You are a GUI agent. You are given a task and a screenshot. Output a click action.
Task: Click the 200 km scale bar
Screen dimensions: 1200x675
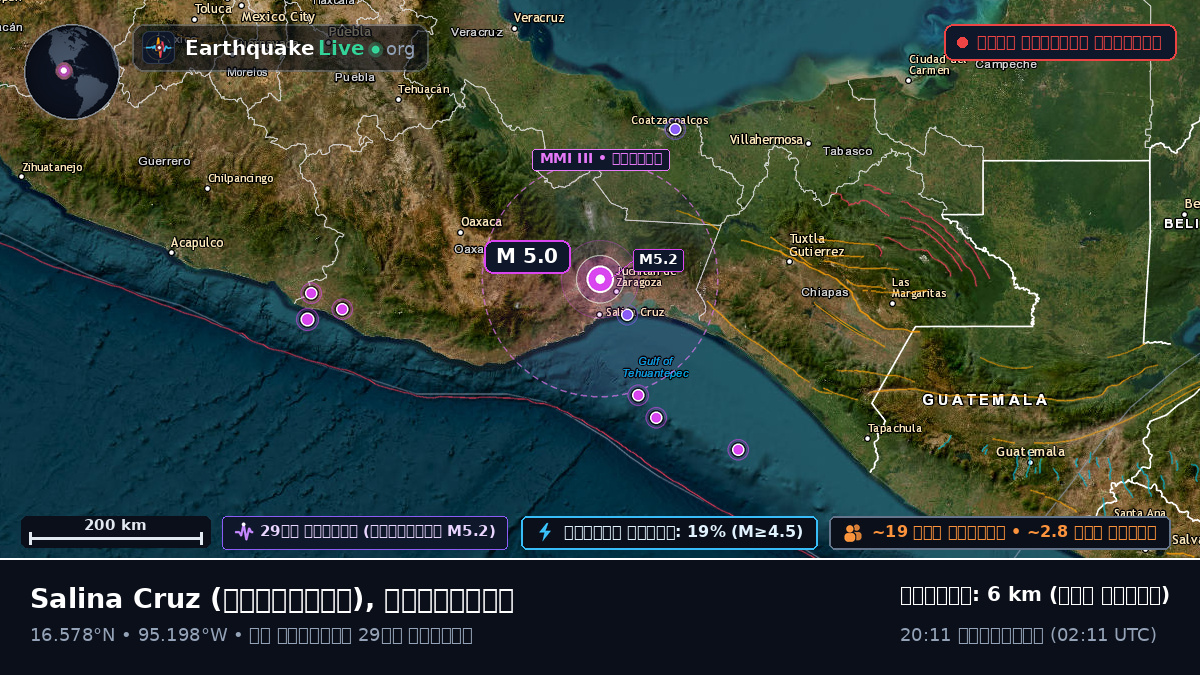(x=116, y=532)
